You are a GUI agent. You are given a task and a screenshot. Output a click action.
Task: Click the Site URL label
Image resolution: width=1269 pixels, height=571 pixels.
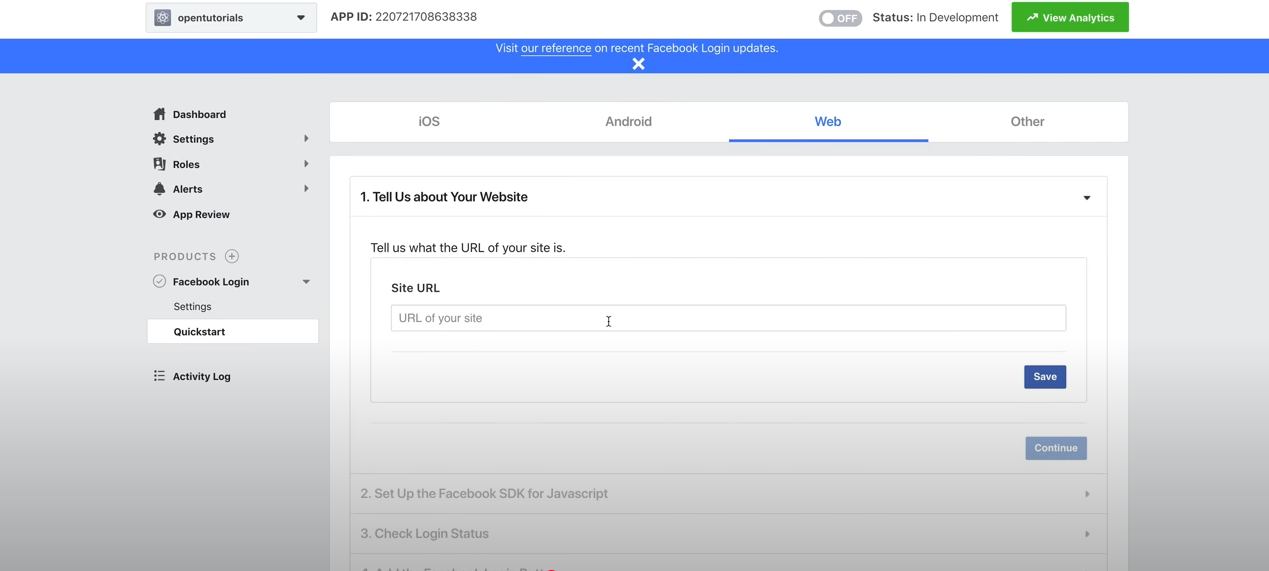pos(415,288)
